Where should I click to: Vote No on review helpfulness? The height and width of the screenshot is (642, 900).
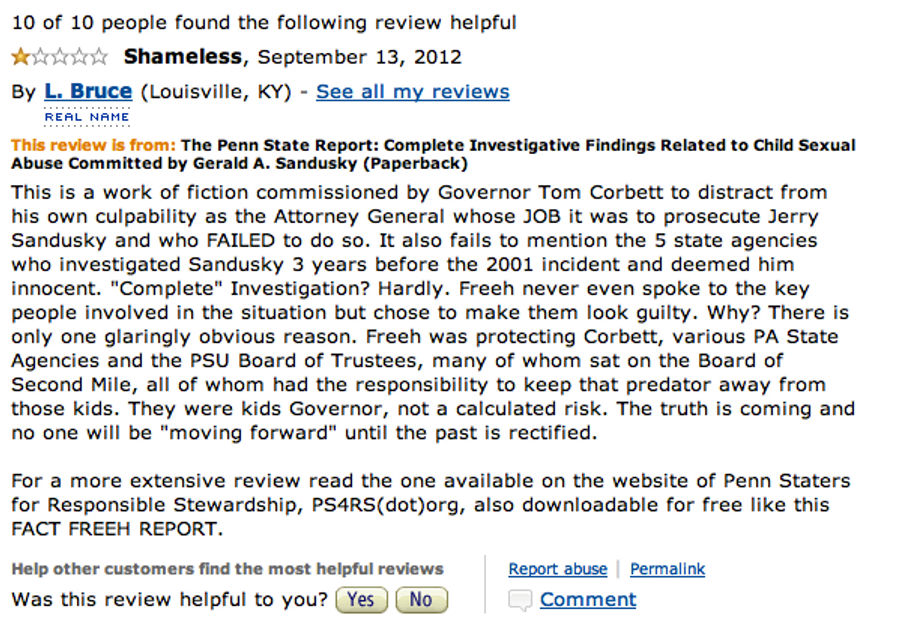[x=421, y=600]
